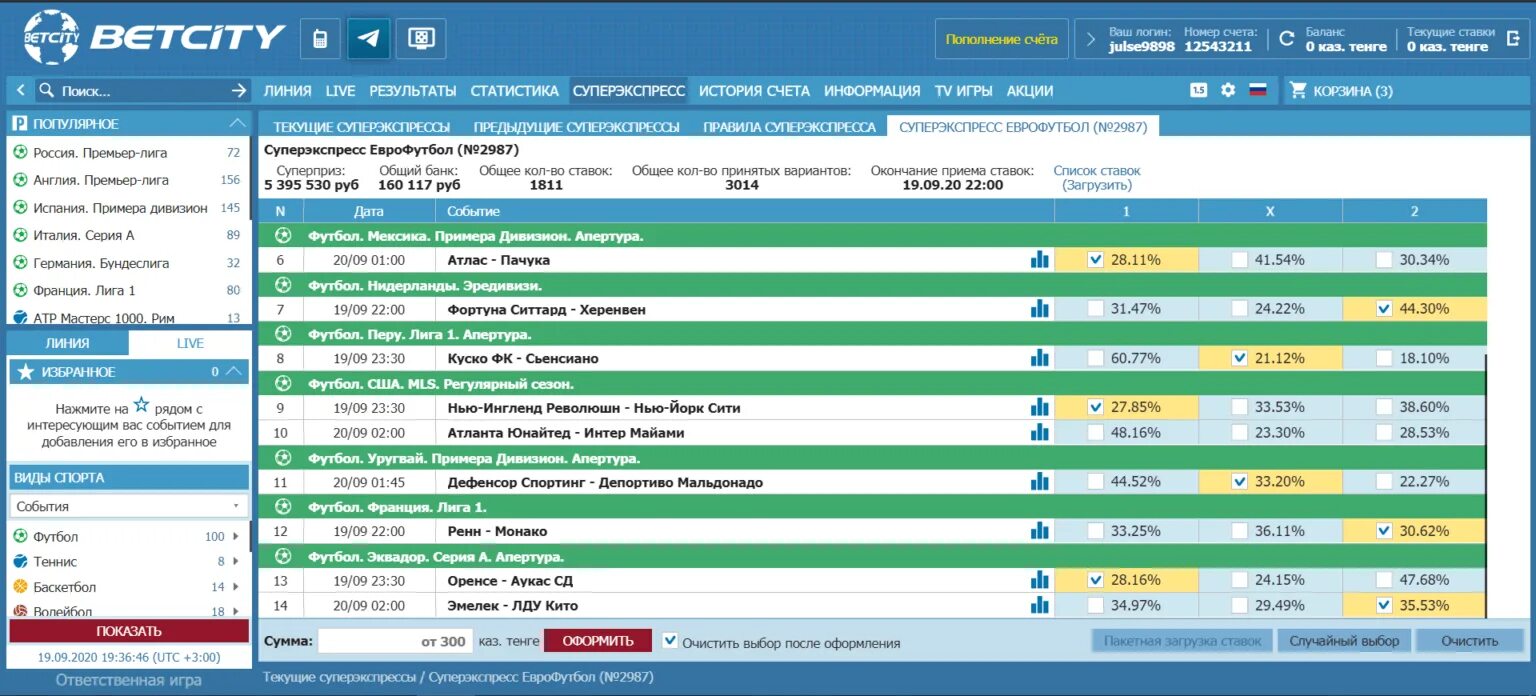Open the Список ставок download link

[x=1097, y=178]
